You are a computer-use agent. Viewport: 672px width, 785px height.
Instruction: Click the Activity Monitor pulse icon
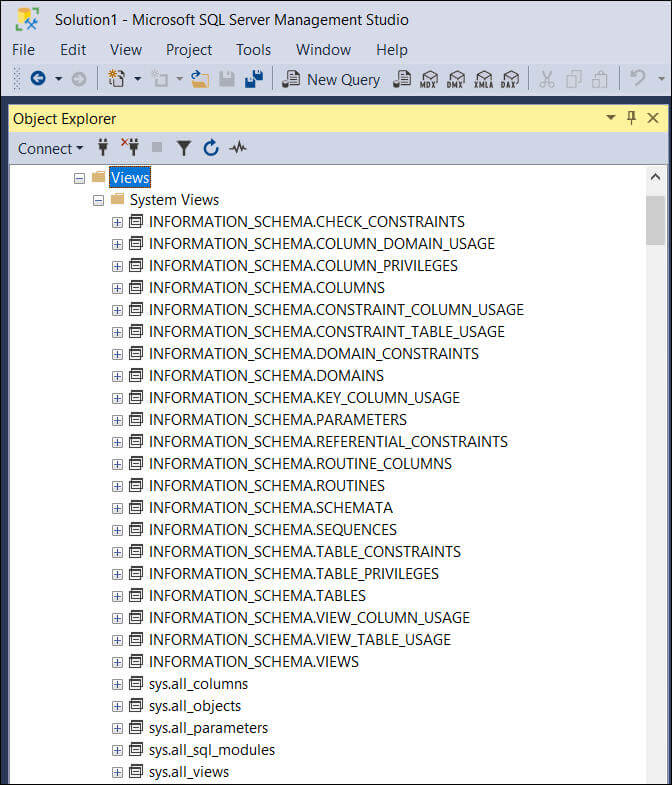[x=238, y=148]
